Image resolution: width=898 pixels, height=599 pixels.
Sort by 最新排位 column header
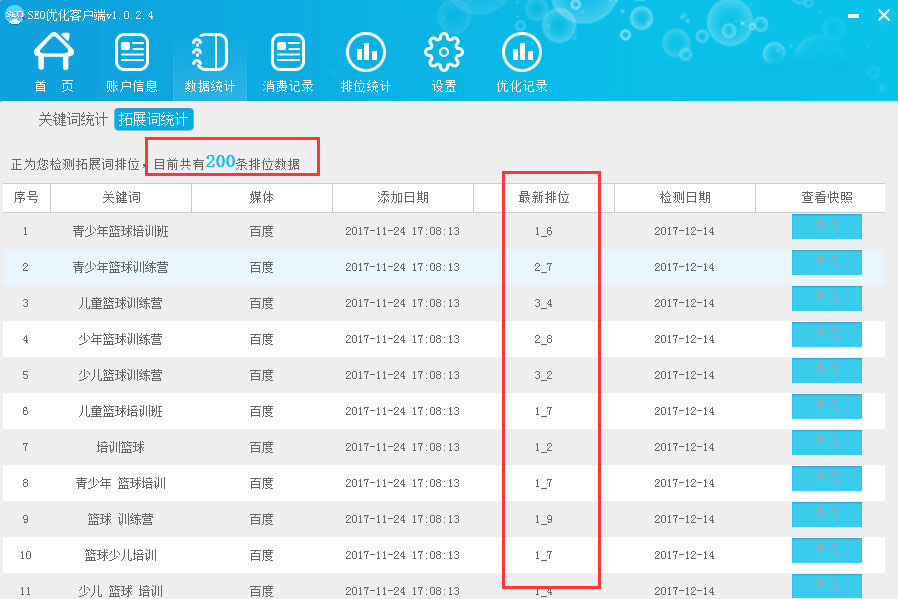543,198
